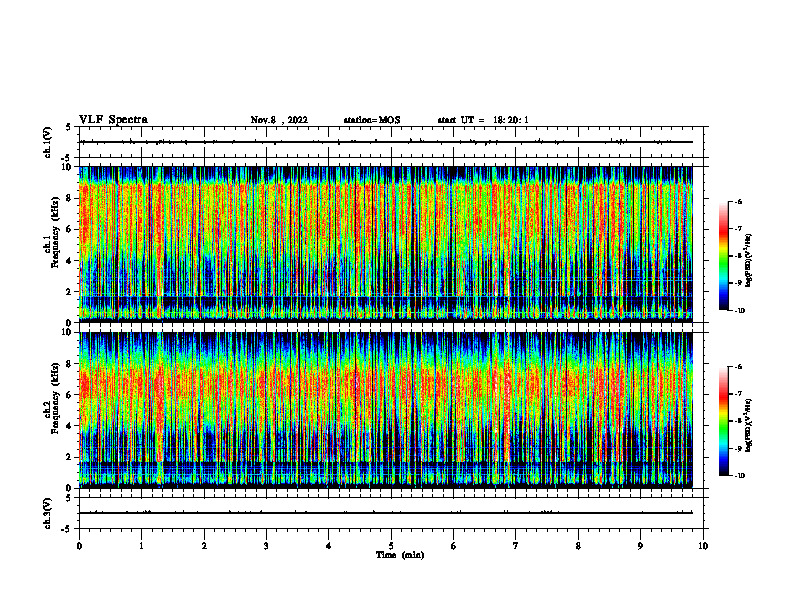Screen dimensions: 792x612
Task: Click the "ch.3(V)" axis label
Action: pyautogui.click(x=47, y=513)
